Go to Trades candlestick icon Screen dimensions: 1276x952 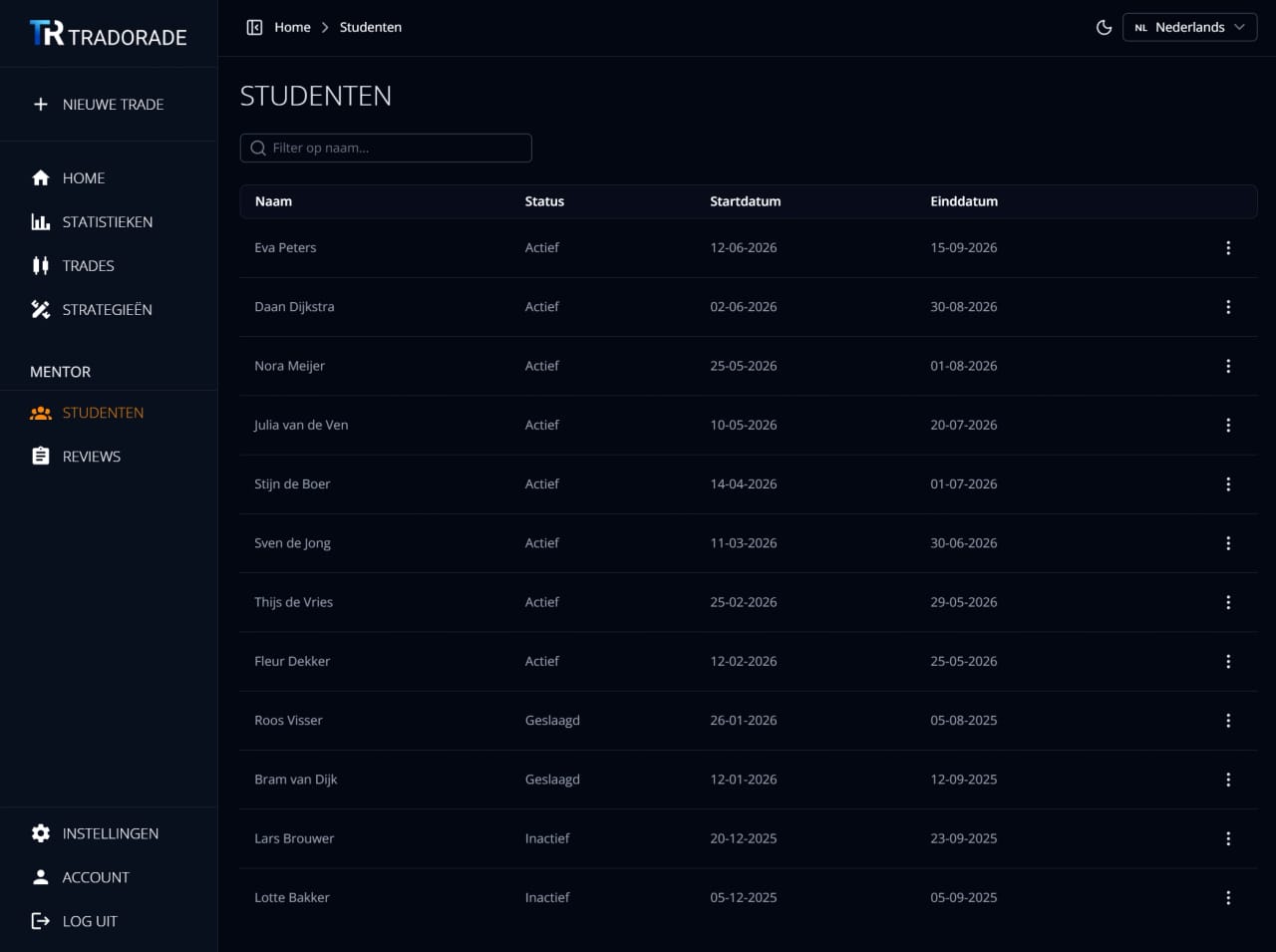(x=40, y=265)
